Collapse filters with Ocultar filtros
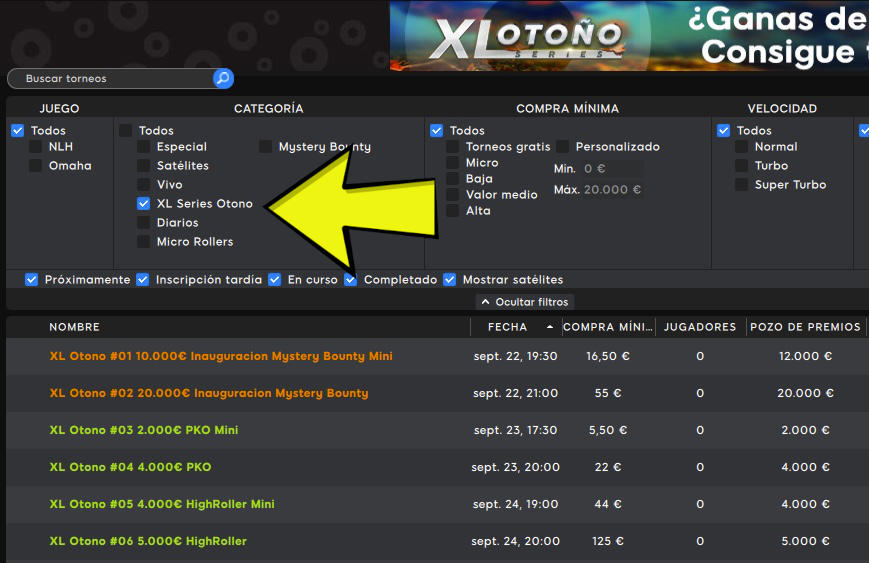Image resolution: width=869 pixels, height=563 pixels. pyautogui.click(x=525, y=302)
